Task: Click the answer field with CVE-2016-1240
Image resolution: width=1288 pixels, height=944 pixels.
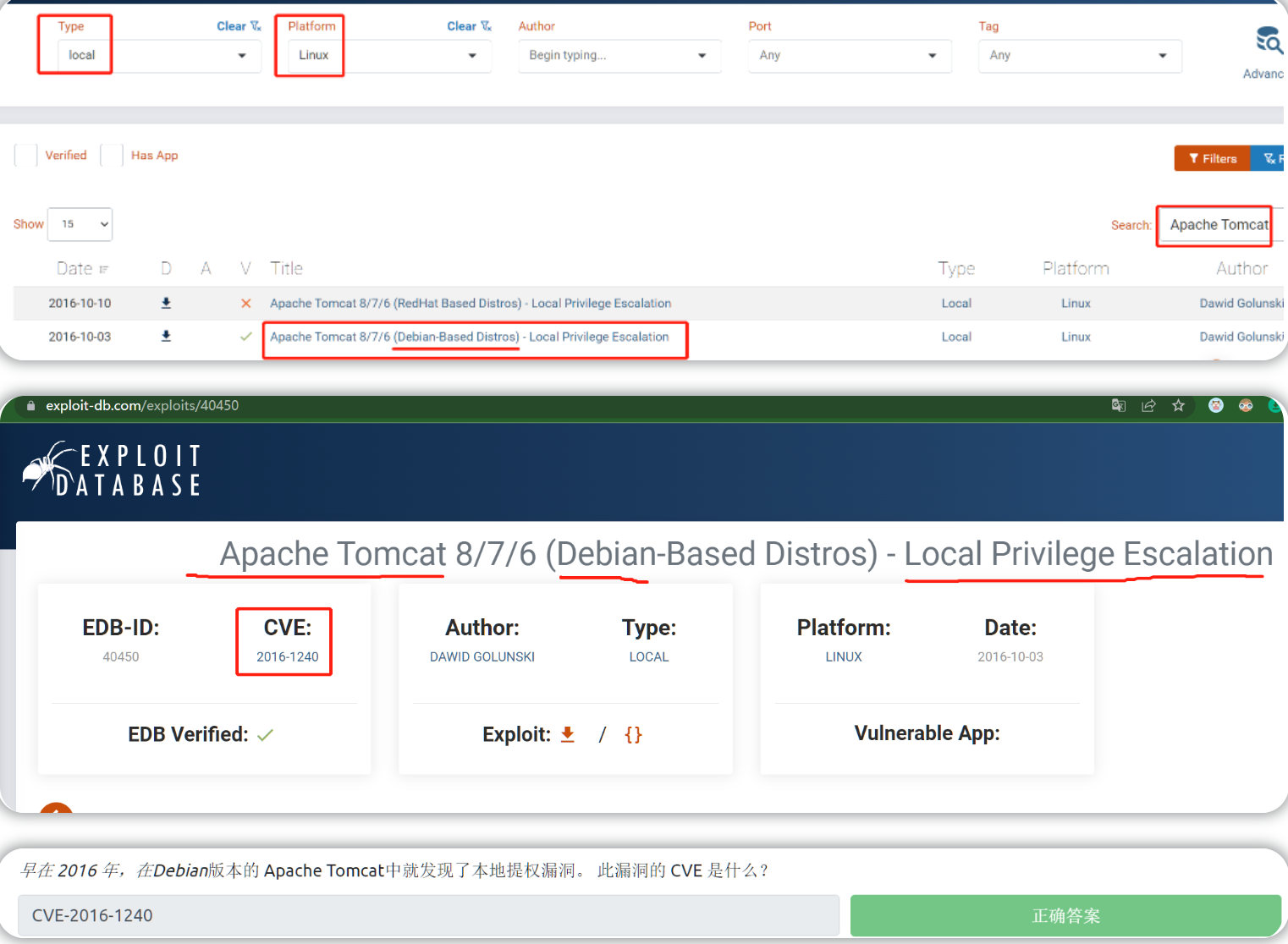Action: pyautogui.click(x=428, y=915)
